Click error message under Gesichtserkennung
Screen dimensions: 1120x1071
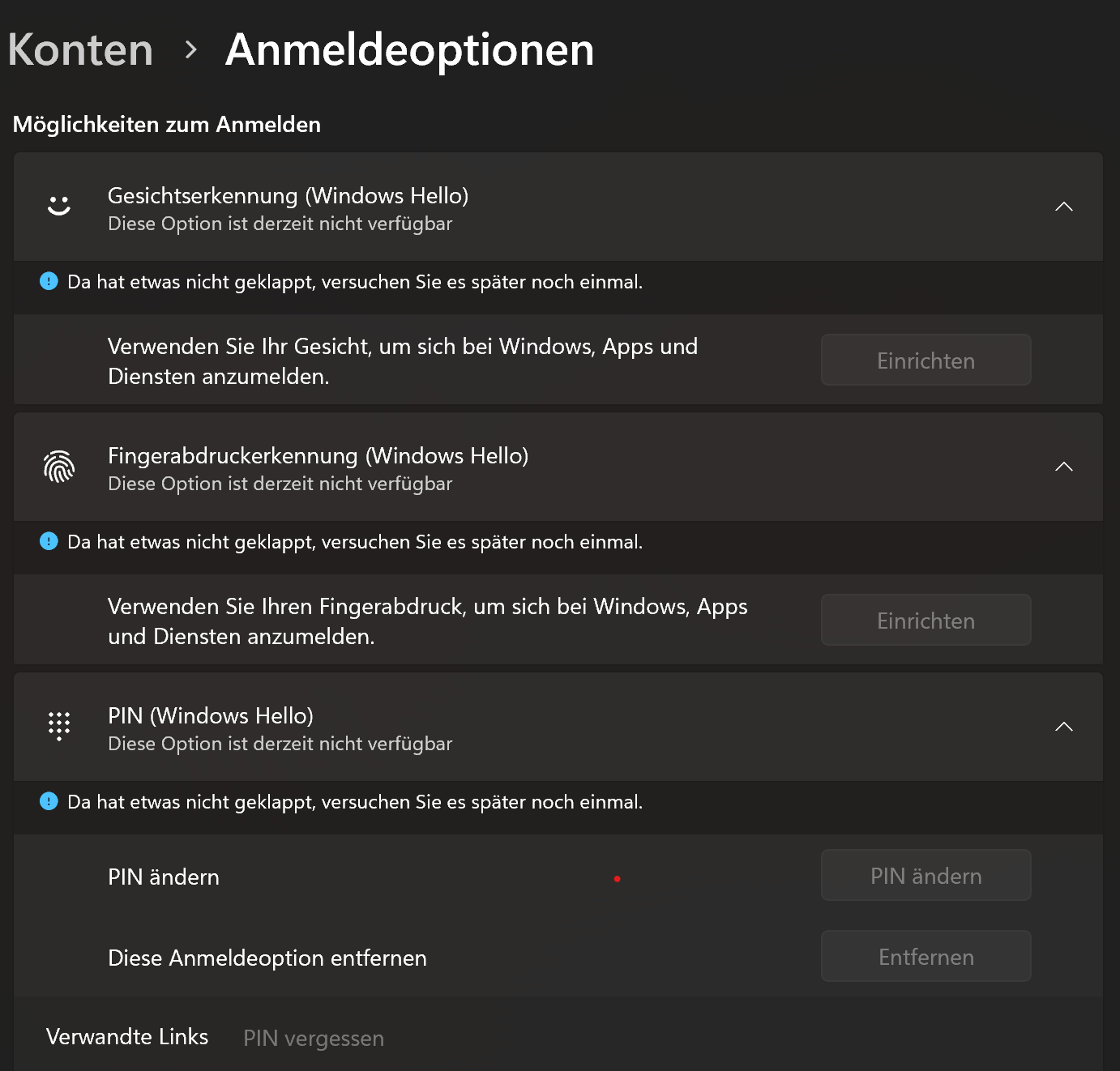point(355,282)
